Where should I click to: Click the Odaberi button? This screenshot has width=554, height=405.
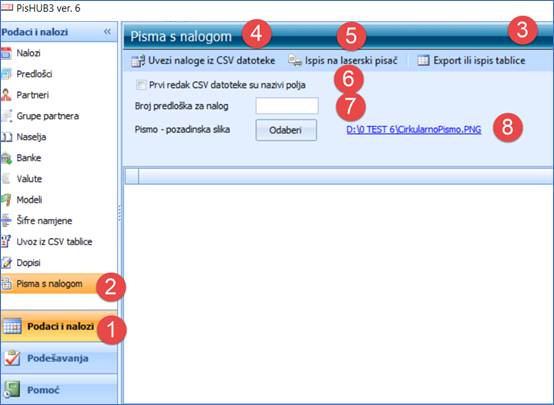click(x=286, y=130)
